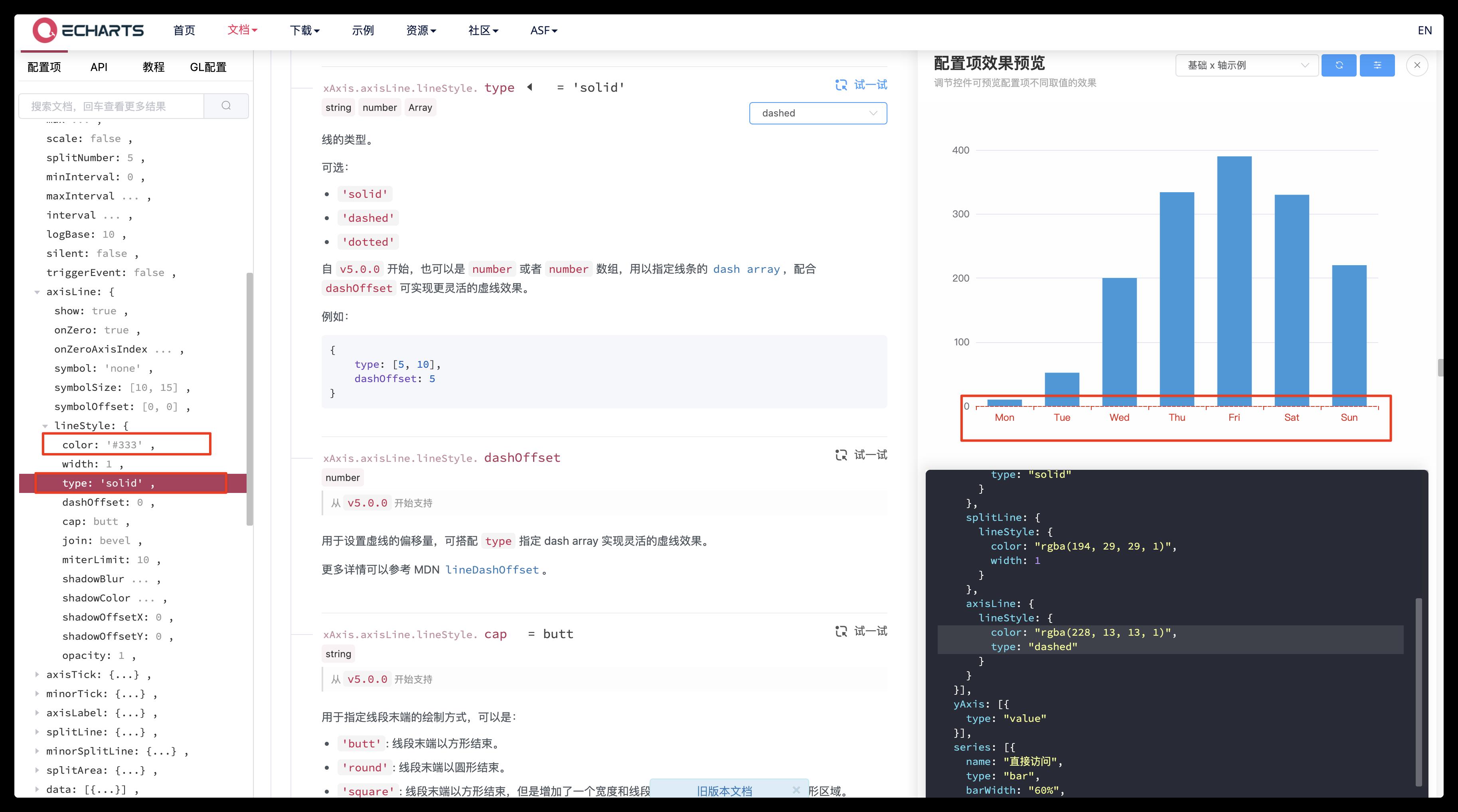
Task: Click the refresh preview button
Action: click(x=1339, y=65)
